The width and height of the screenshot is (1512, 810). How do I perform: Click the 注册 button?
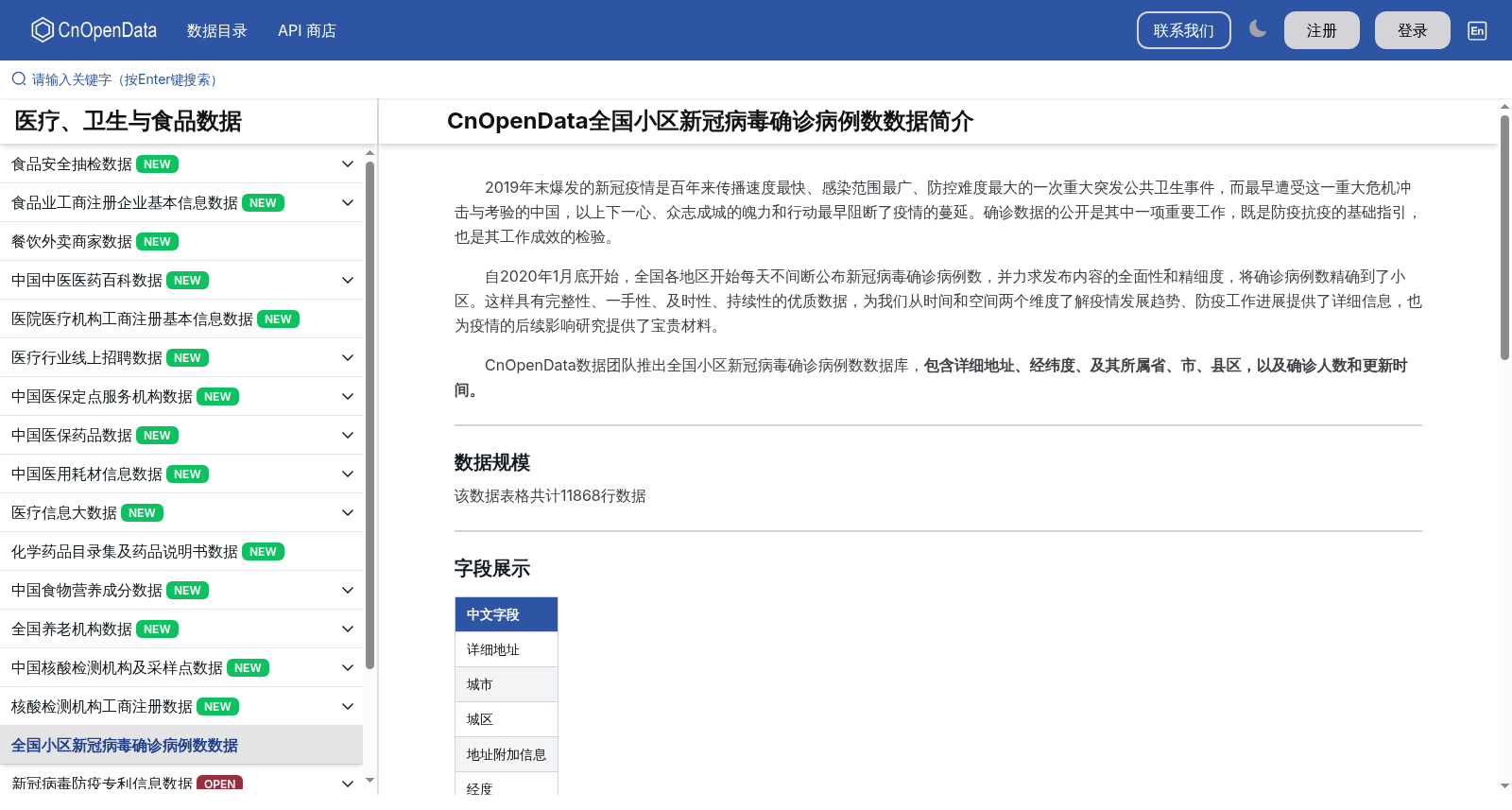point(1321,30)
